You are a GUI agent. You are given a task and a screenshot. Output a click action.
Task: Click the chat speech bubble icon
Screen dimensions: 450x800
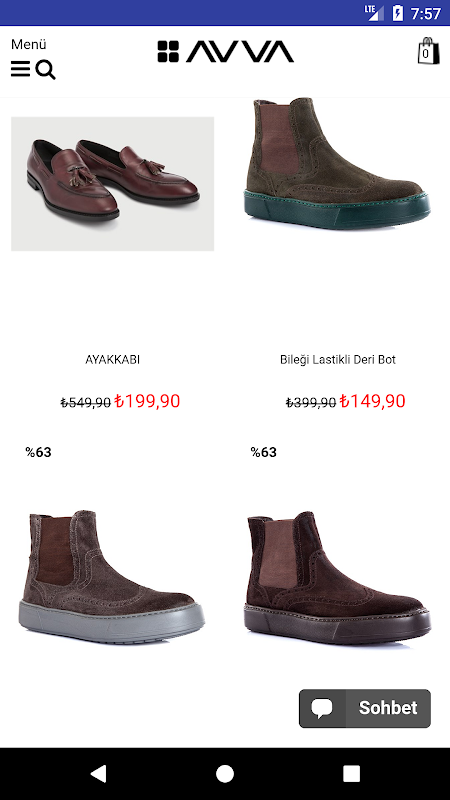point(322,708)
